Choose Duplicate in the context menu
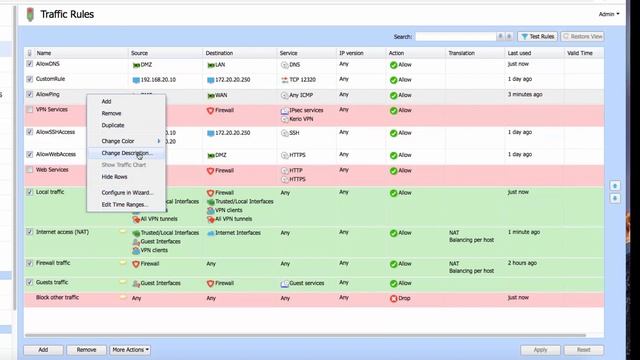The height and width of the screenshot is (360, 640). 126,125
